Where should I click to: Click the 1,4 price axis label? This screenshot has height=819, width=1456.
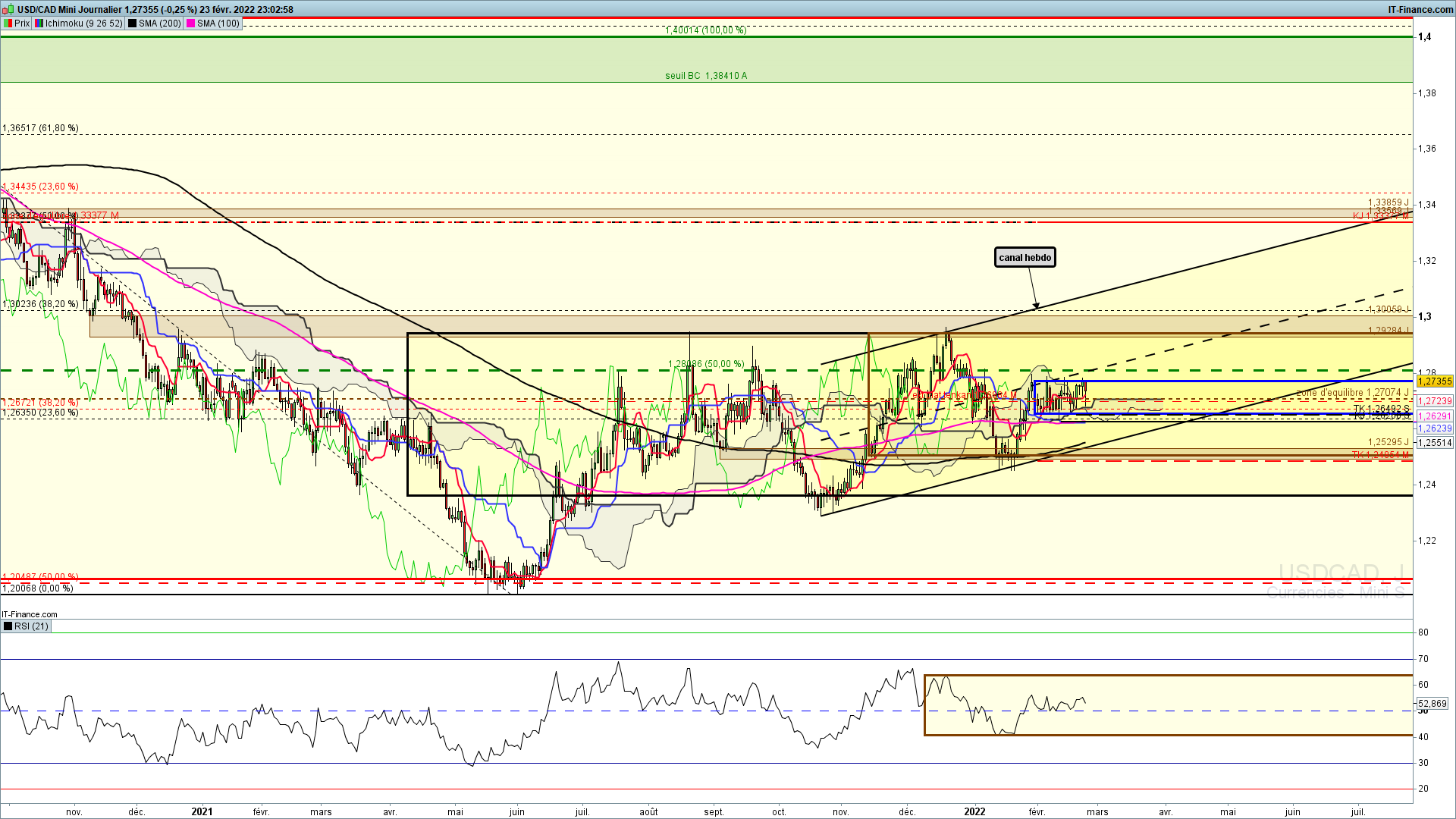1425,37
